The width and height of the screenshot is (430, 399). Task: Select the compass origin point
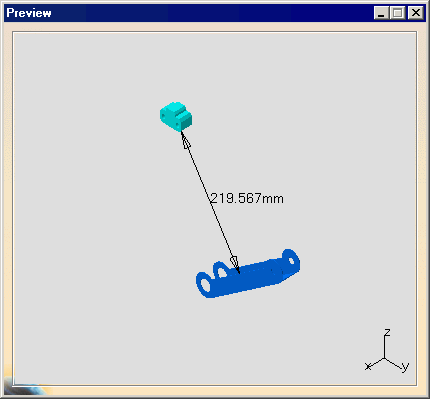(x=385, y=359)
